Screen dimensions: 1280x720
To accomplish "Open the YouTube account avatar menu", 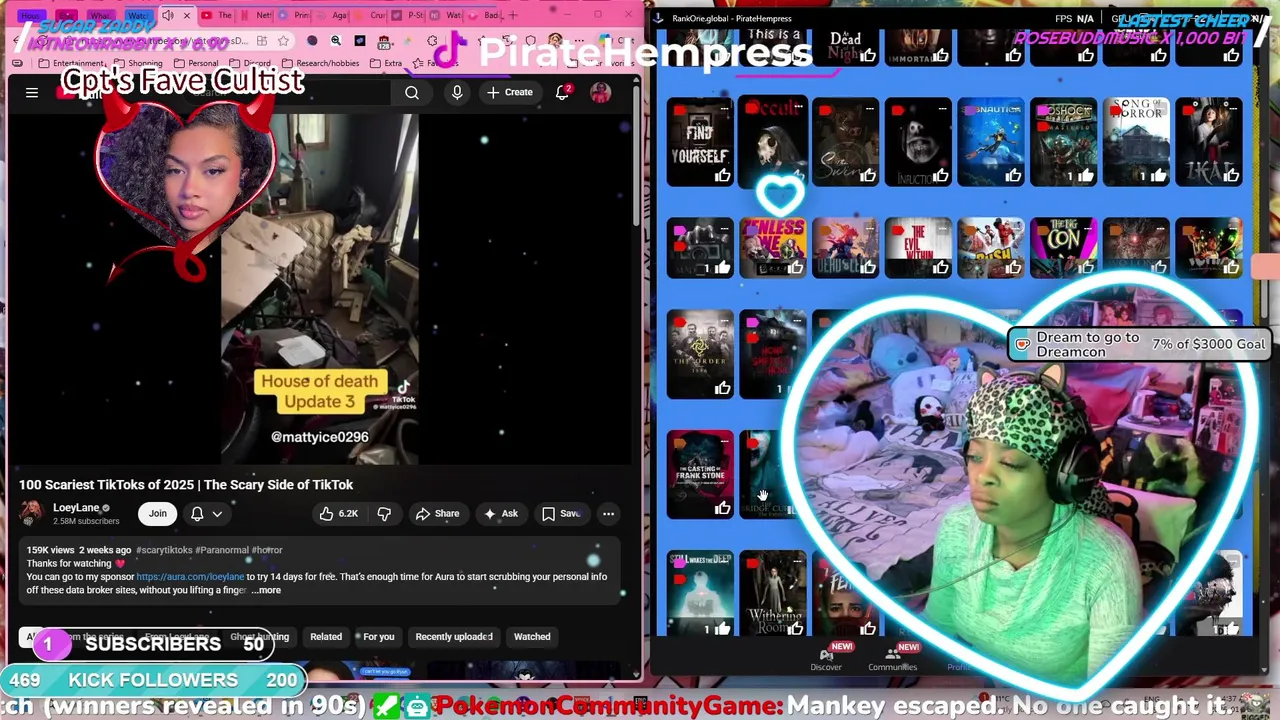I will pos(600,92).
